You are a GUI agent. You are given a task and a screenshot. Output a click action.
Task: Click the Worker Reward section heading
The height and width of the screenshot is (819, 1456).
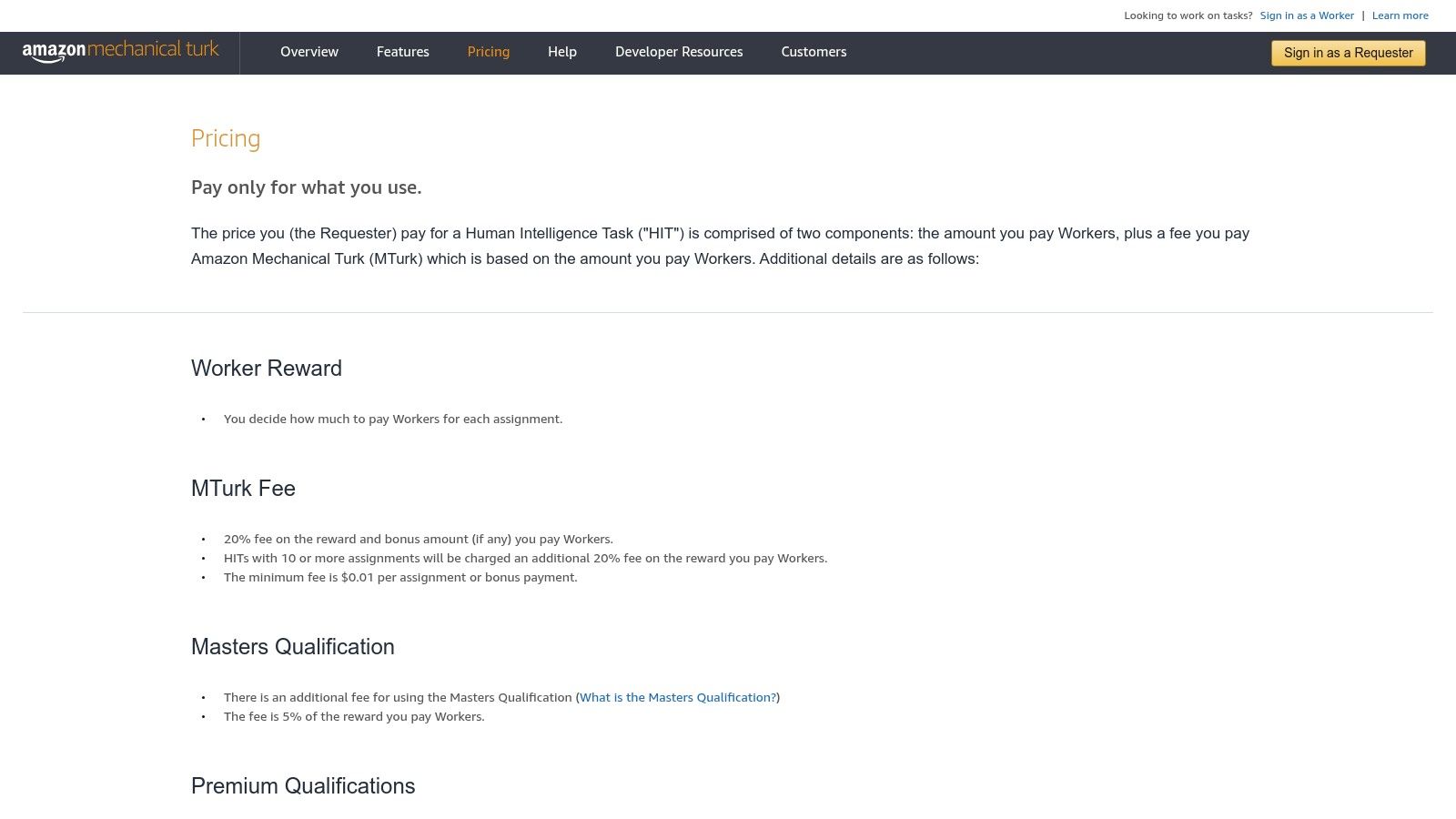pos(267,369)
